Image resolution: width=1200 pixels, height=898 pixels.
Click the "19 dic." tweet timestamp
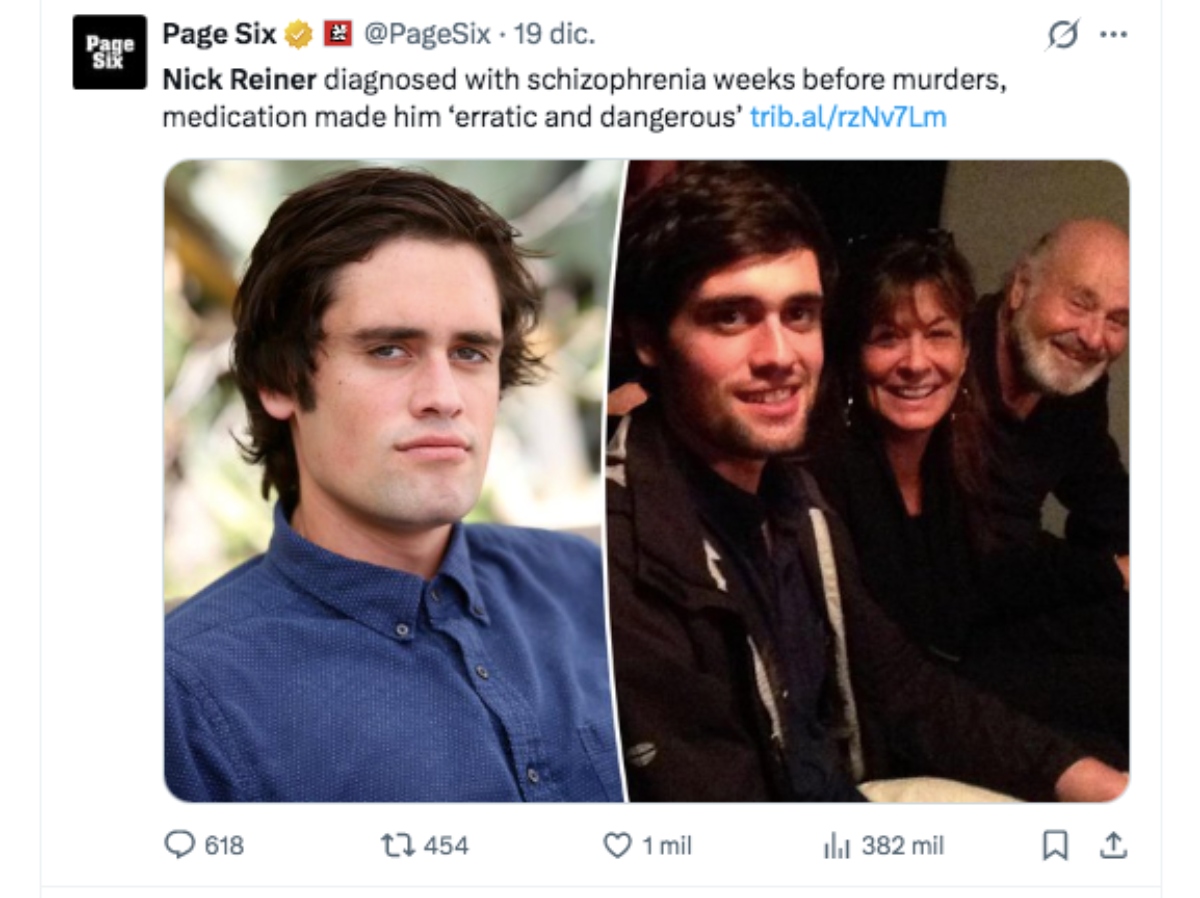click(x=554, y=35)
